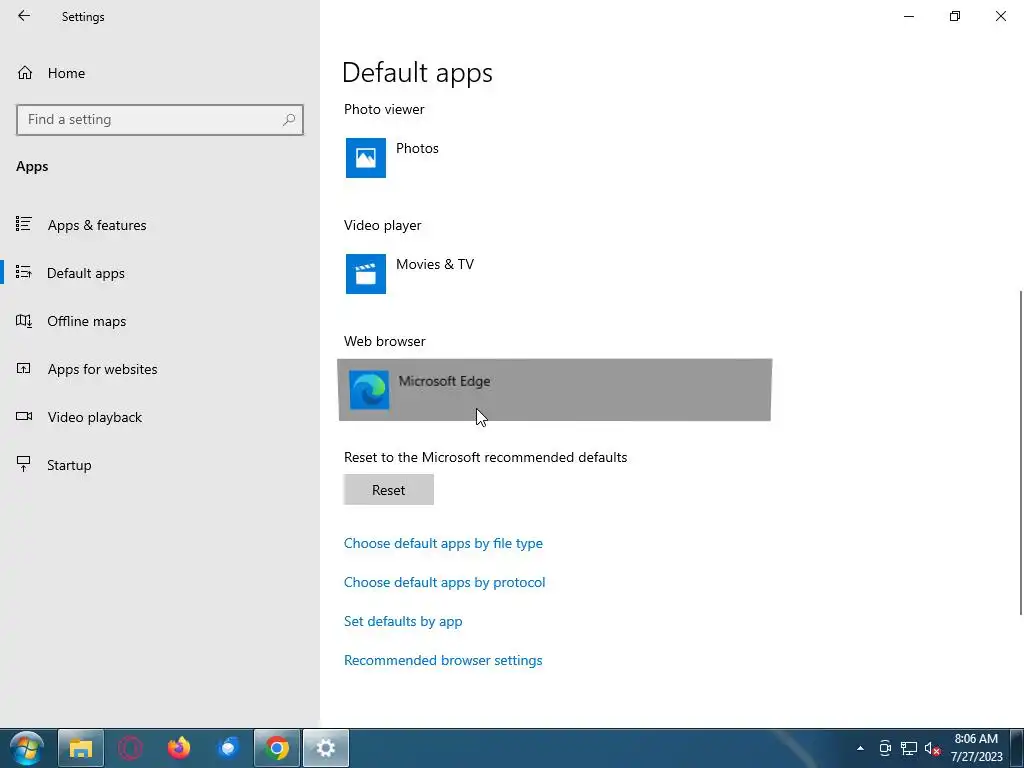Click the muted volume tray icon
The width and height of the screenshot is (1024, 768).
click(932, 748)
